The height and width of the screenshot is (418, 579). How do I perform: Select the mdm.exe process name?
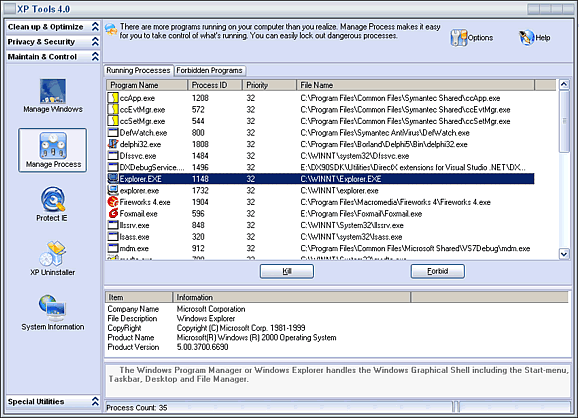pos(134,249)
